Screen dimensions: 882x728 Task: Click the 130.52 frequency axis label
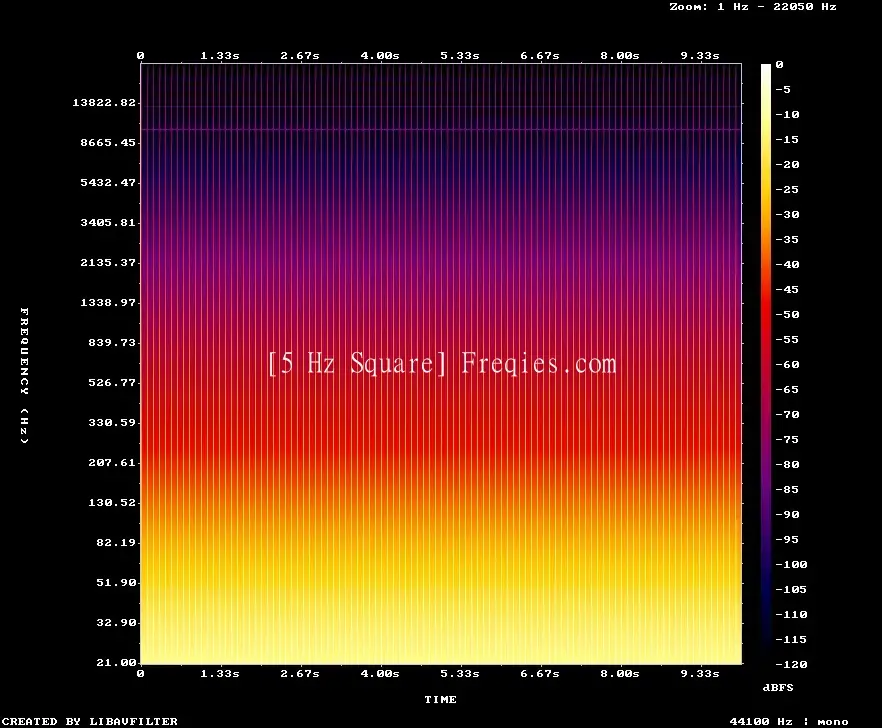point(112,502)
